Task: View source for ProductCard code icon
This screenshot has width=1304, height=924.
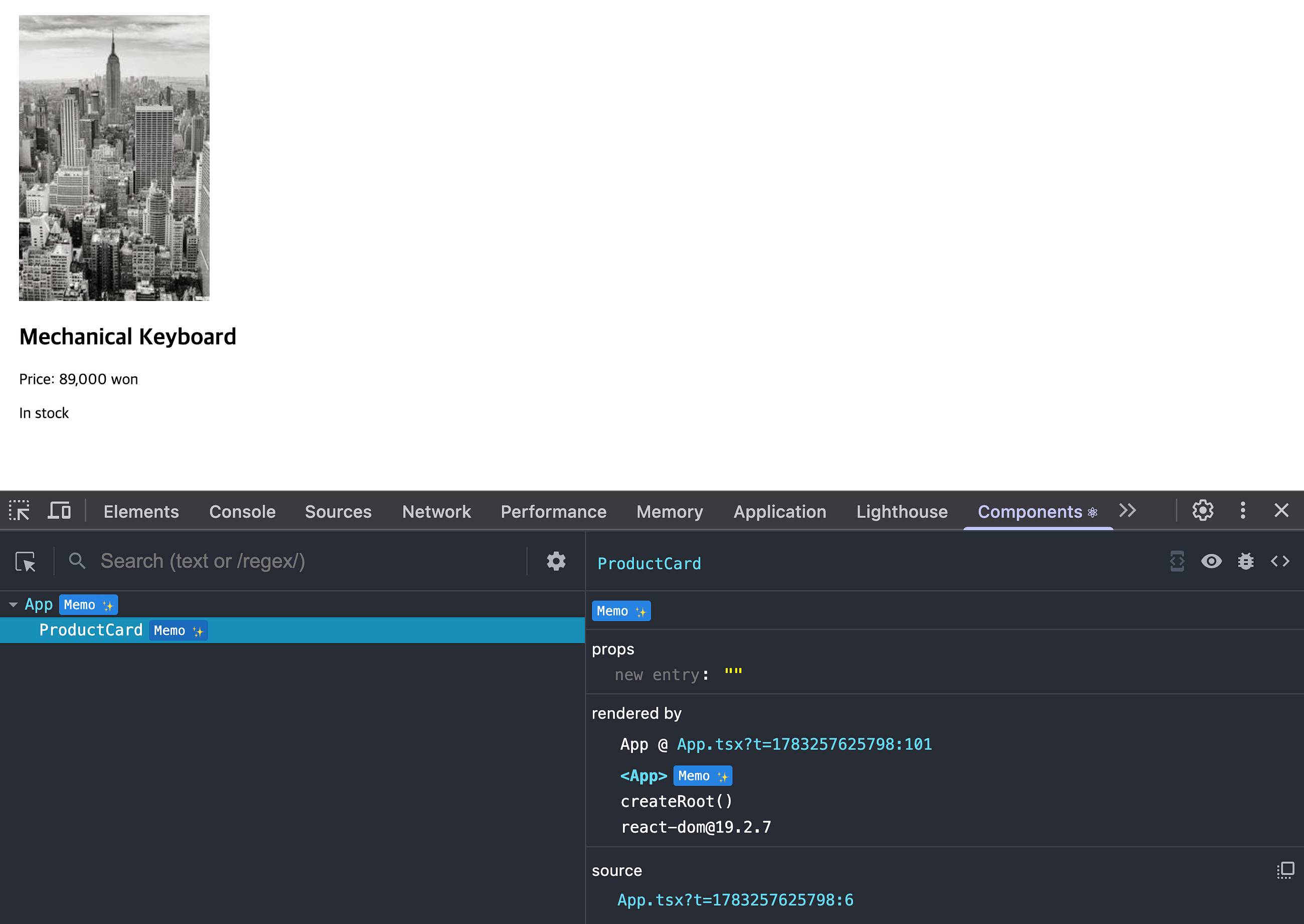Action: pos(1280,561)
